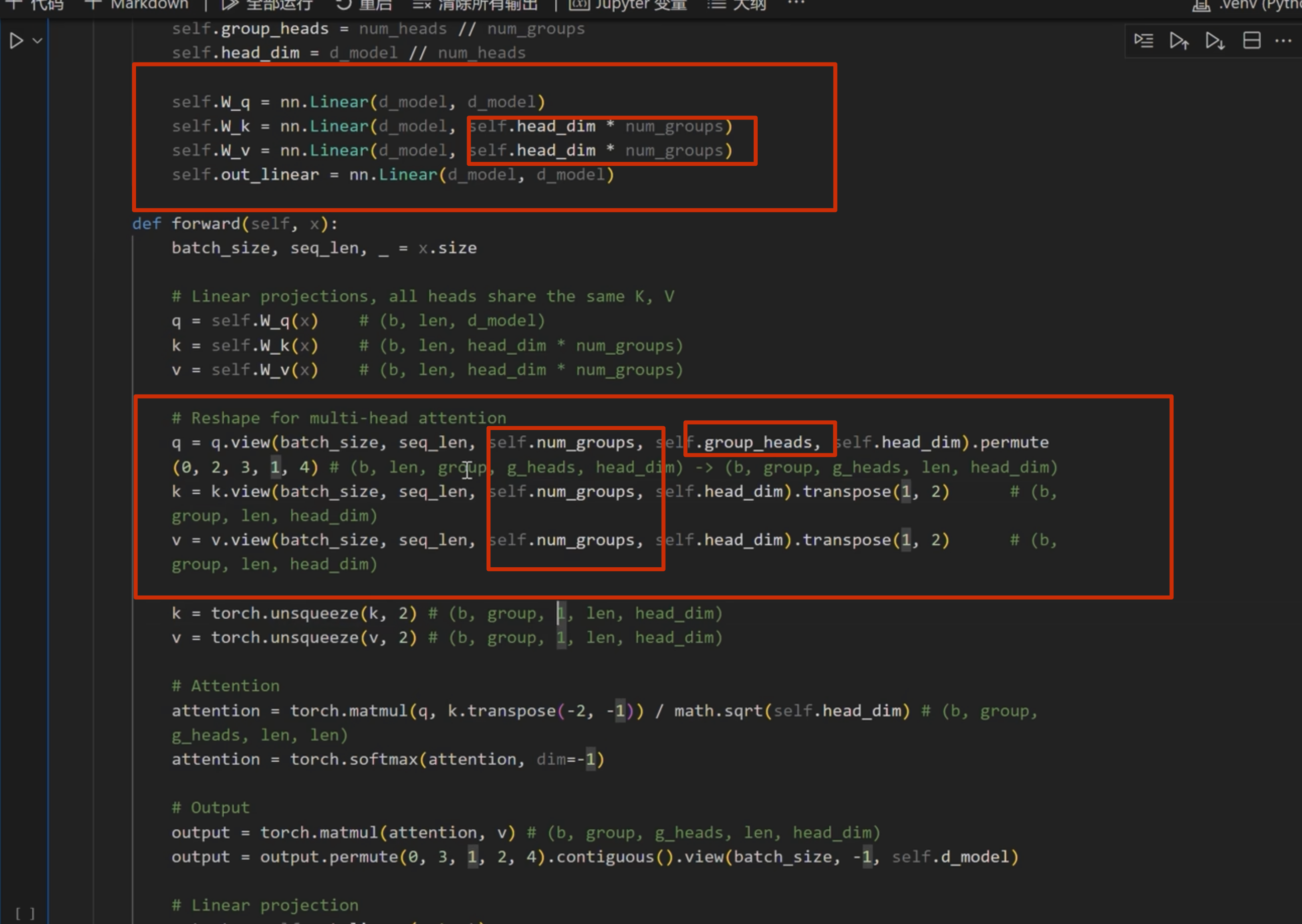Open the cell toolbar's more actions menu
The height and width of the screenshot is (924, 1302).
click(x=1283, y=41)
